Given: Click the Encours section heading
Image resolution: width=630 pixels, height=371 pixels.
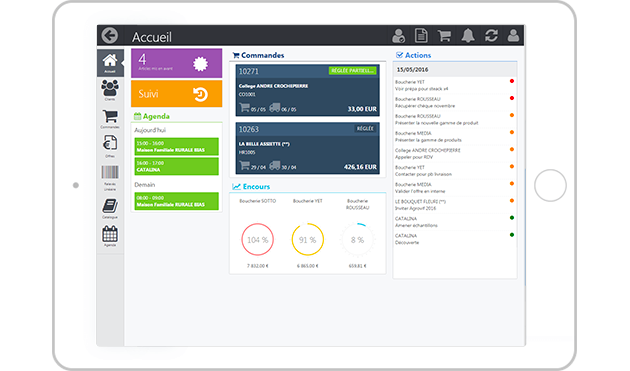Looking at the screenshot, I should (x=256, y=187).
